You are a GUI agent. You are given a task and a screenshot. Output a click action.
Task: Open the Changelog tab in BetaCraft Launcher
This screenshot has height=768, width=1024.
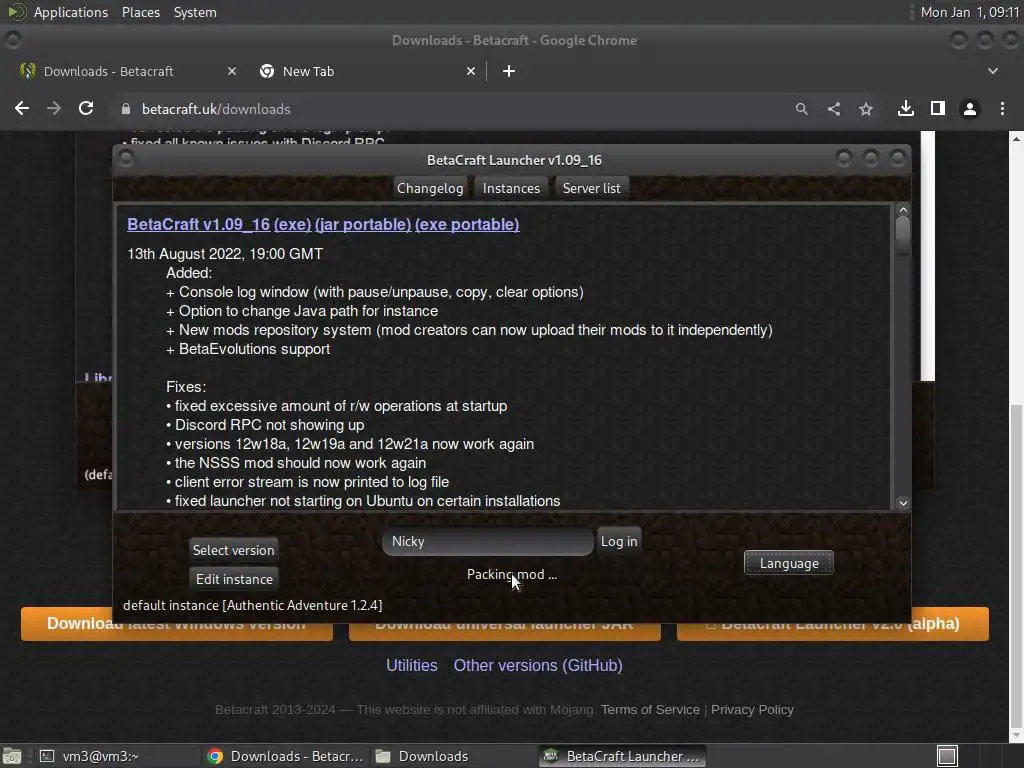point(430,188)
